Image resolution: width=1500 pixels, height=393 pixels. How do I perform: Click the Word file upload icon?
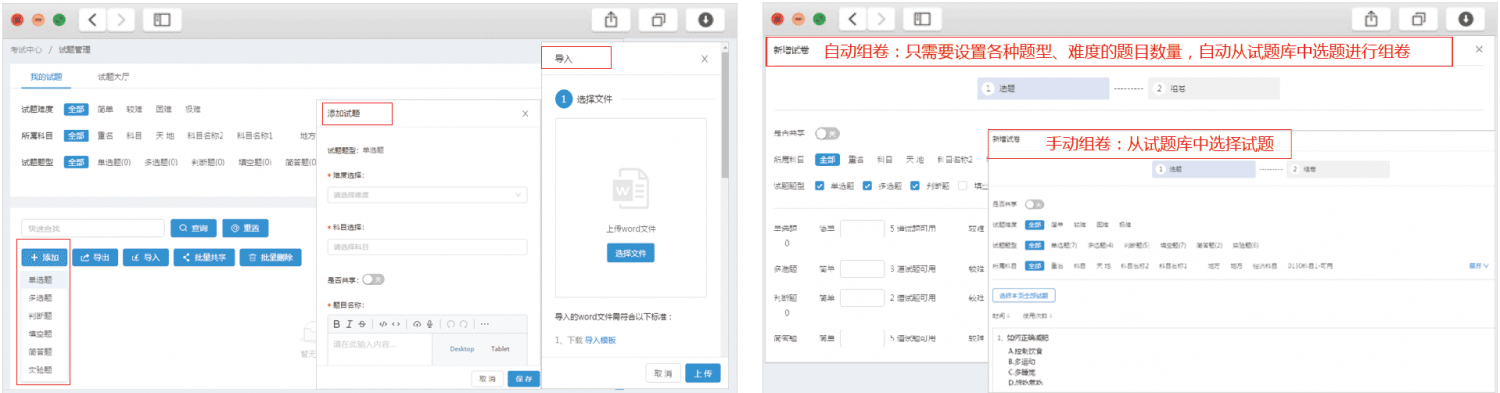[x=631, y=187]
